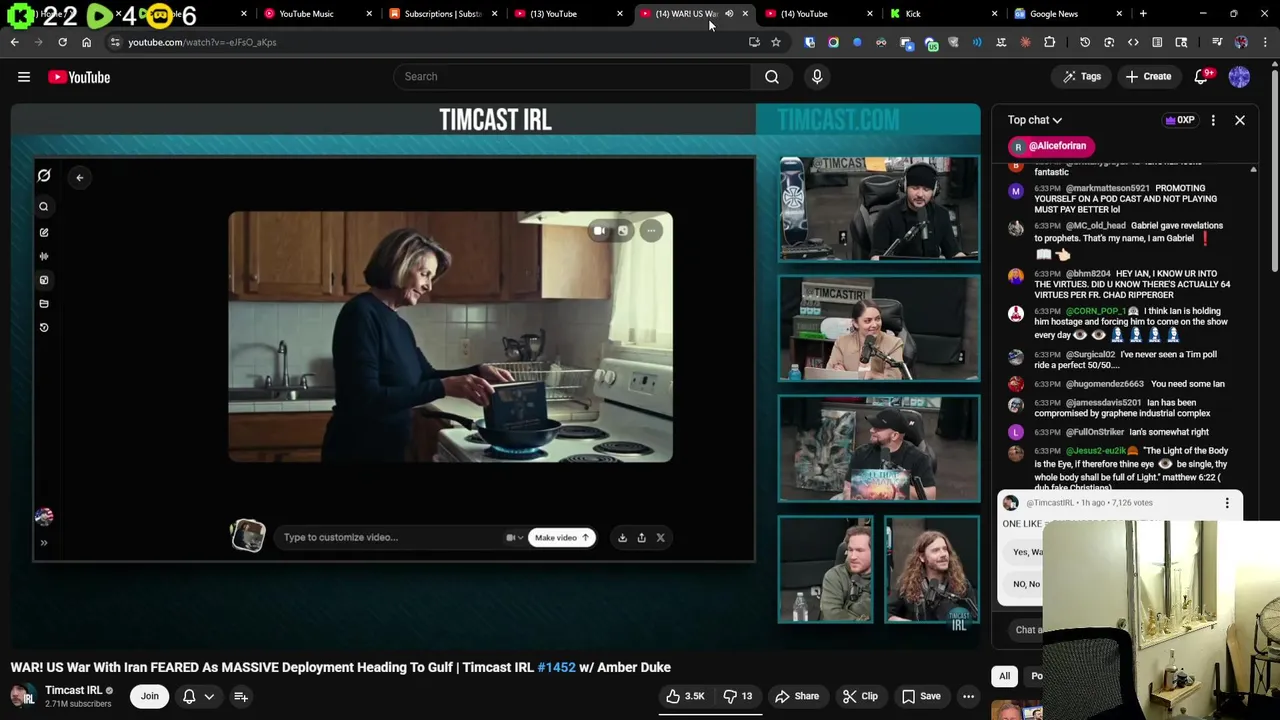Share the video

[797, 696]
